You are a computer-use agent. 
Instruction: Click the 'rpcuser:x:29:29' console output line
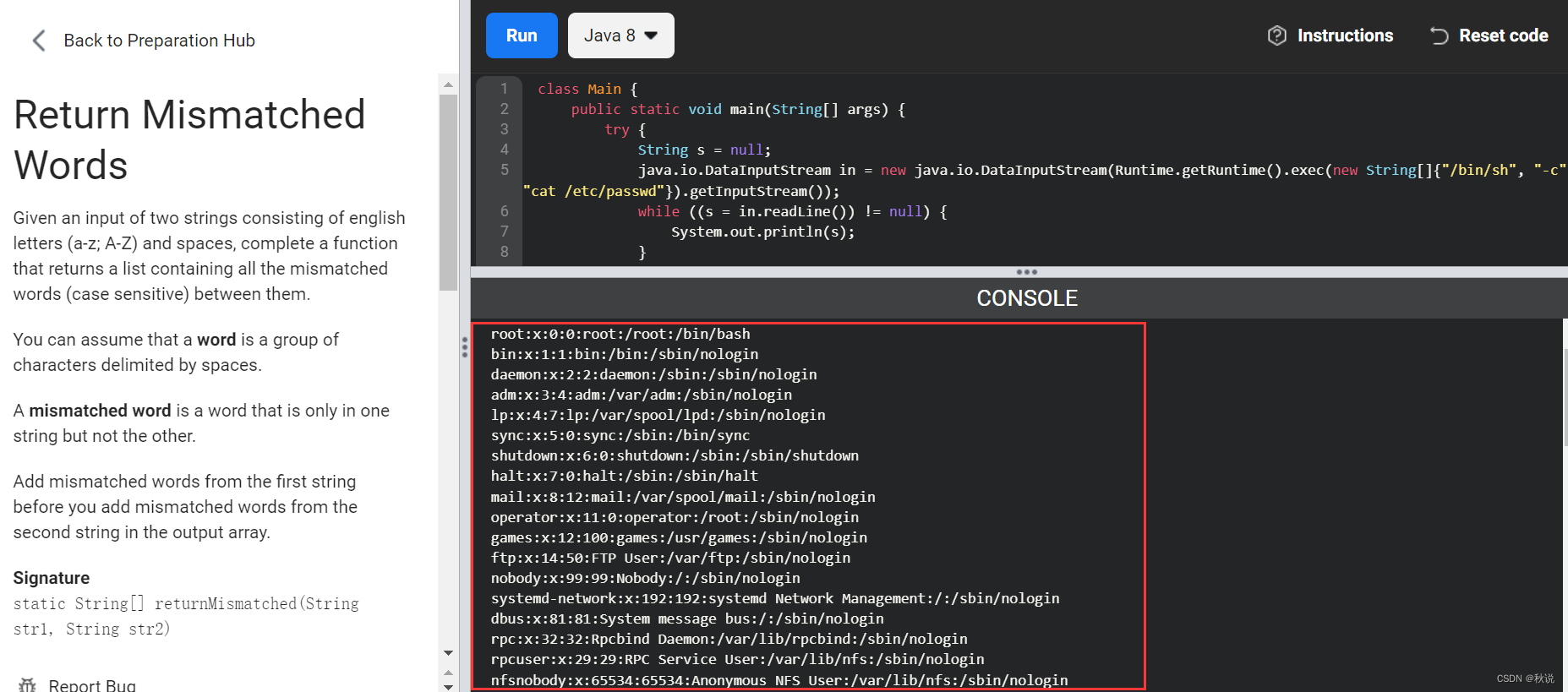[x=737, y=659]
